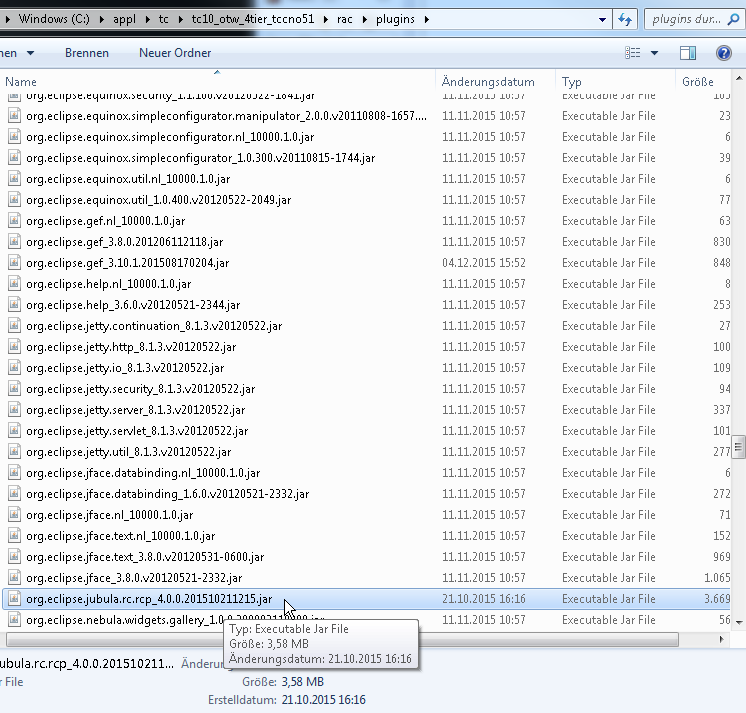Click date 04.12.2015 15:52 cell
The height and width of the screenshot is (713, 746).
pyautogui.click(x=484, y=263)
